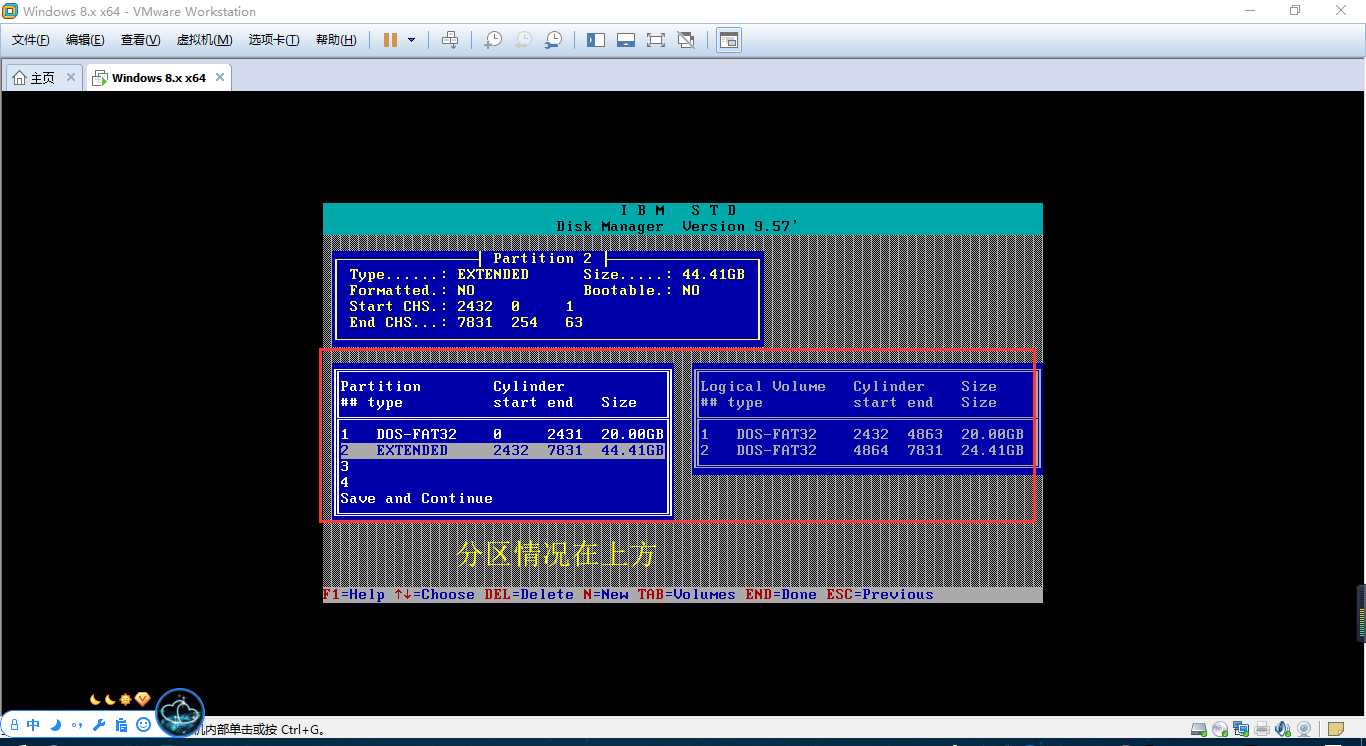Image resolution: width=1366 pixels, height=746 pixels.
Task: Click the END=Done hint
Action: [x=781, y=594]
